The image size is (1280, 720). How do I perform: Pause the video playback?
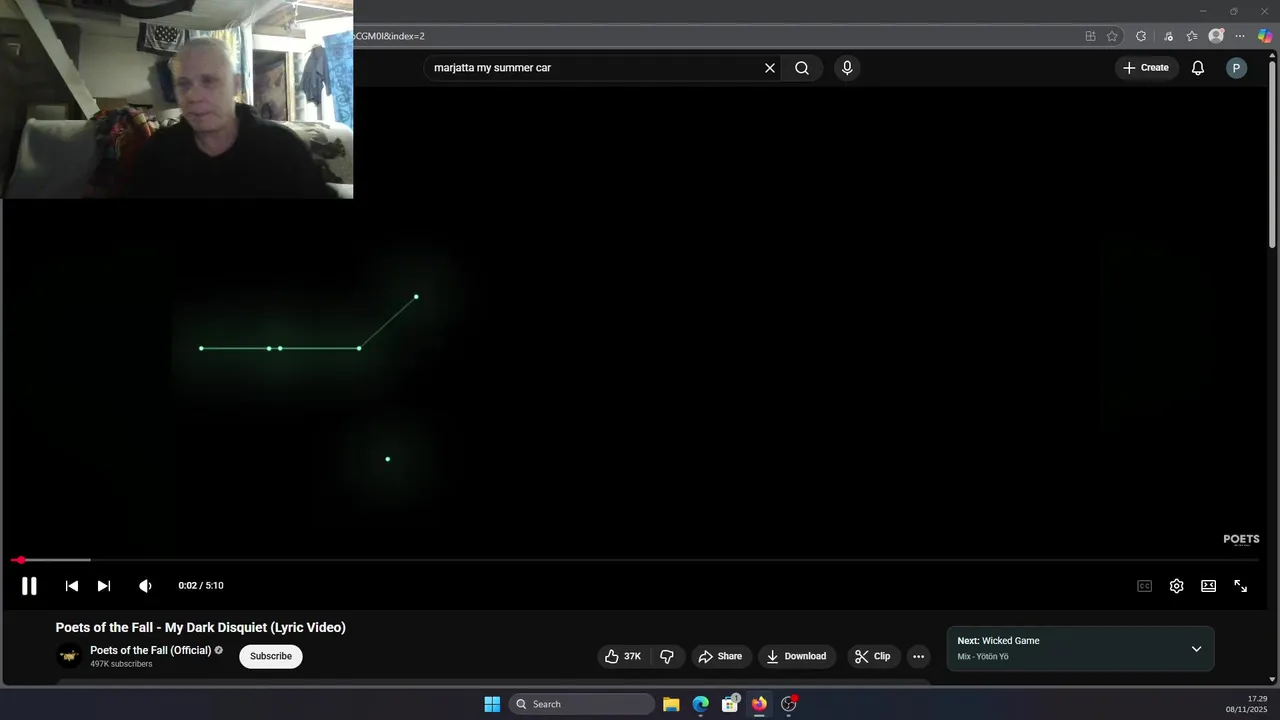tap(29, 586)
